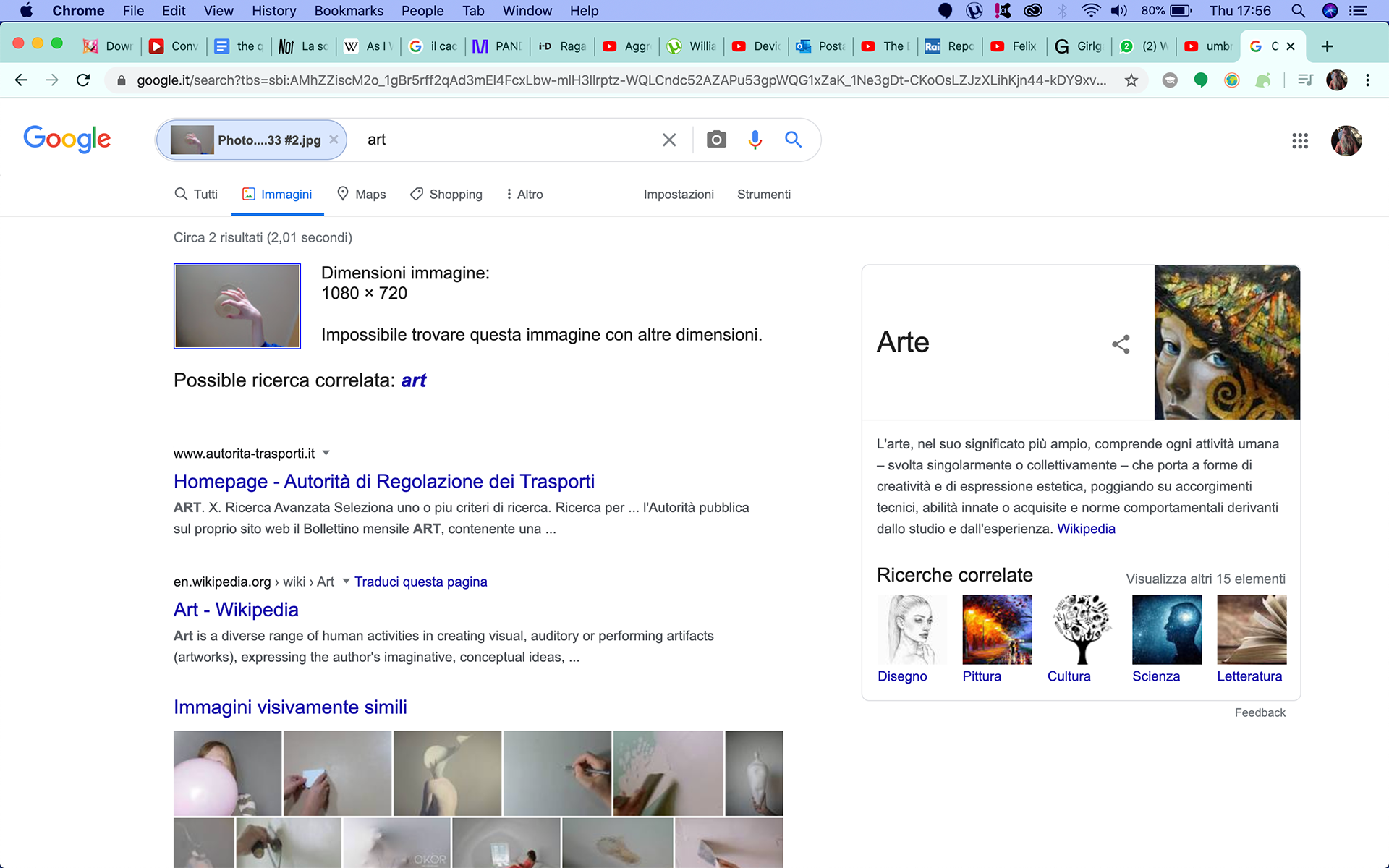The height and width of the screenshot is (868, 1389).
Task: Submit search with the magnifier icon
Action: pos(793,140)
